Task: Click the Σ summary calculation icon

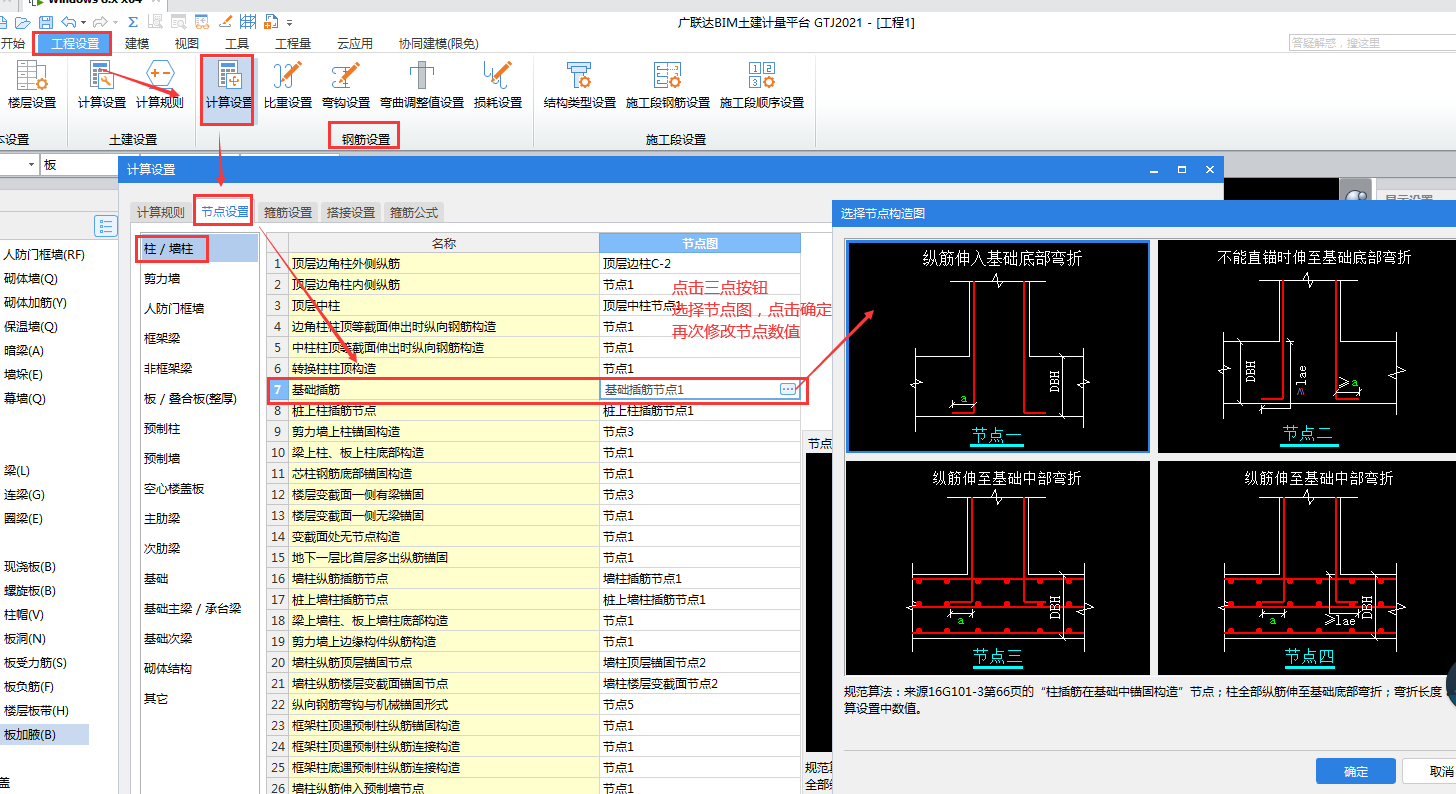Action: point(132,21)
